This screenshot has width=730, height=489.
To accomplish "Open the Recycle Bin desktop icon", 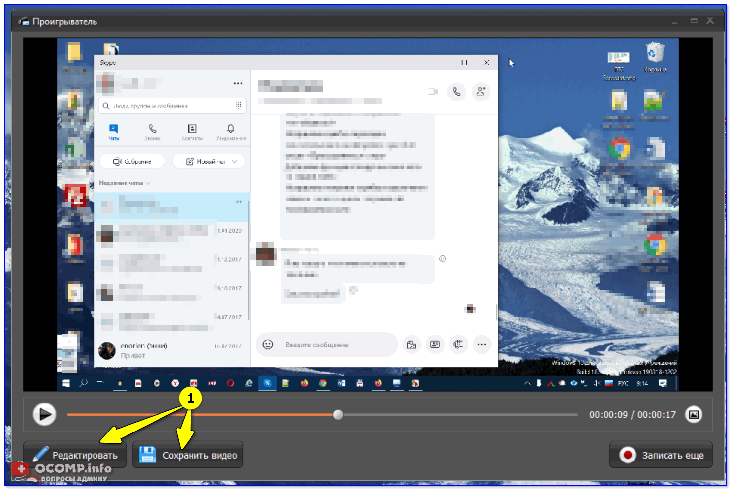I will (655, 55).
